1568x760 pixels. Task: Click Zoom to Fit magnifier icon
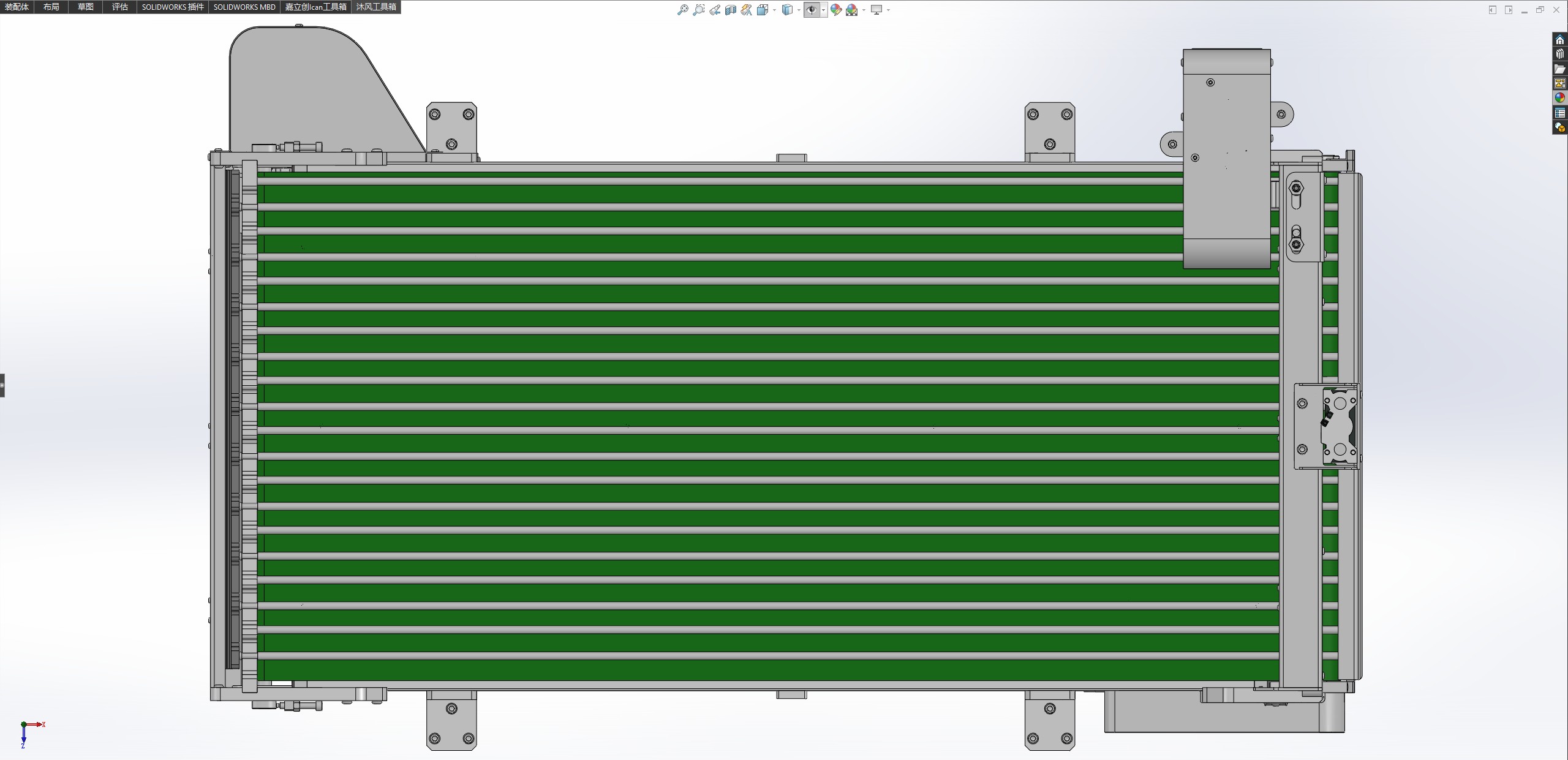[682, 10]
